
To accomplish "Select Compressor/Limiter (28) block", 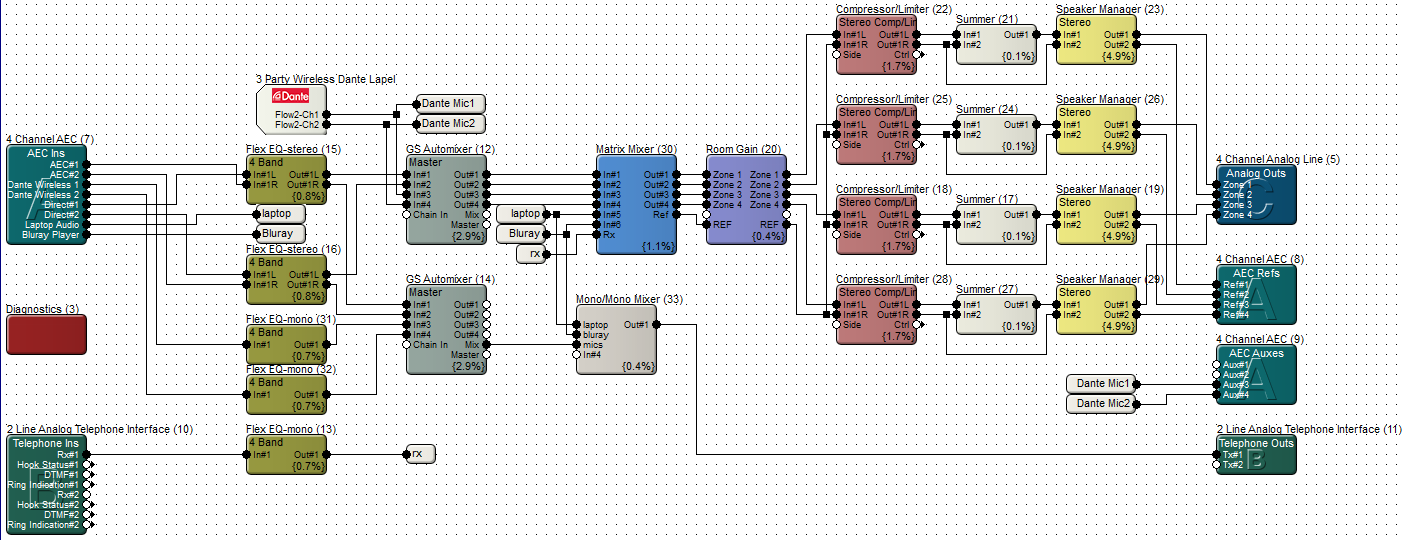I will pos(876,314).
